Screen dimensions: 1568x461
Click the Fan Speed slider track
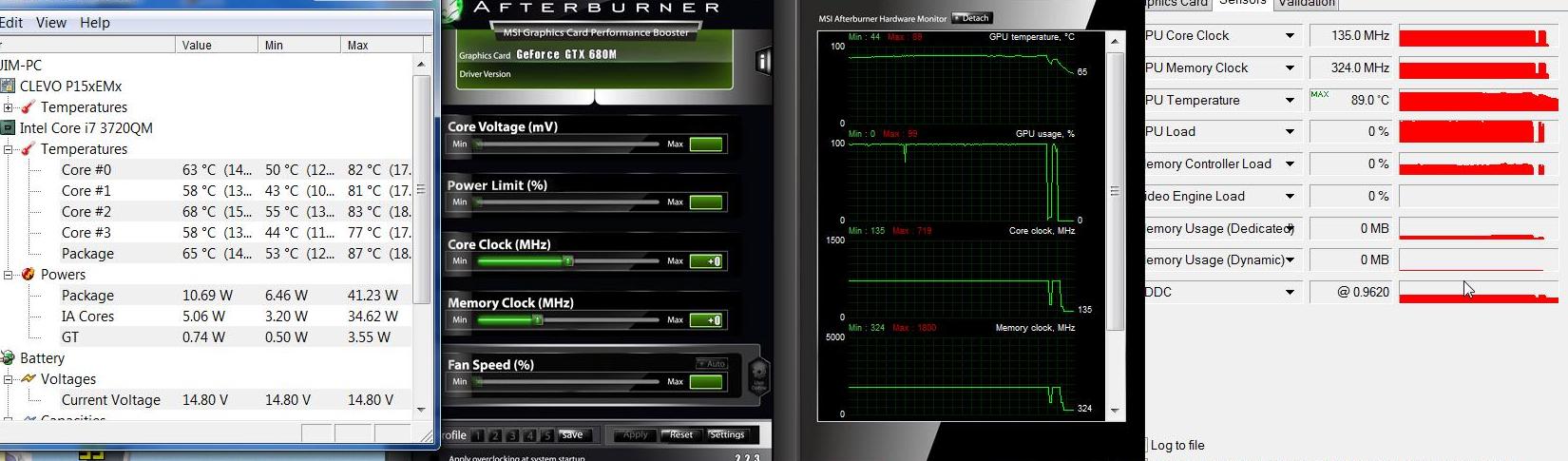[567, 381]
